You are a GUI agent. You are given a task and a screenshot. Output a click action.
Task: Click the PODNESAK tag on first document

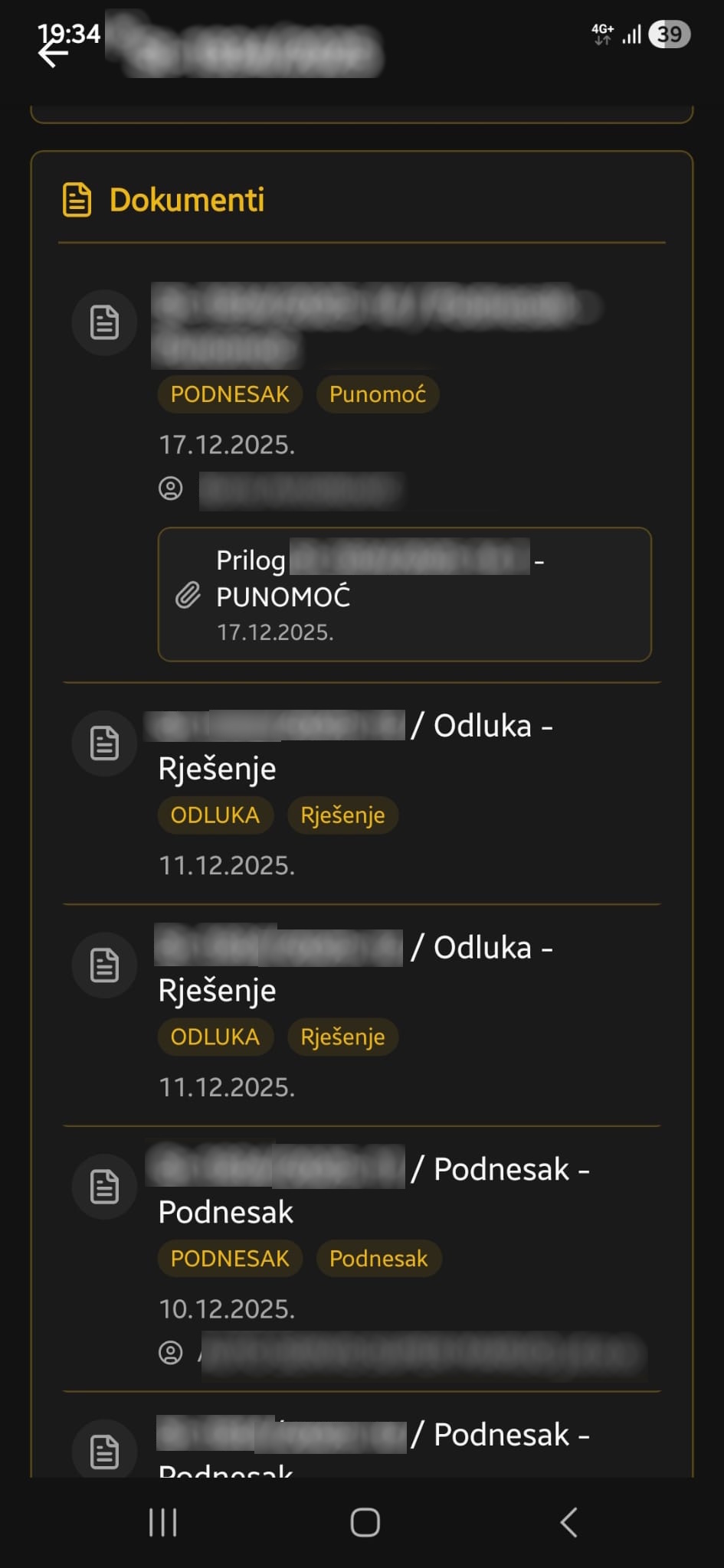pyautogui.click(x=230, y=394)
